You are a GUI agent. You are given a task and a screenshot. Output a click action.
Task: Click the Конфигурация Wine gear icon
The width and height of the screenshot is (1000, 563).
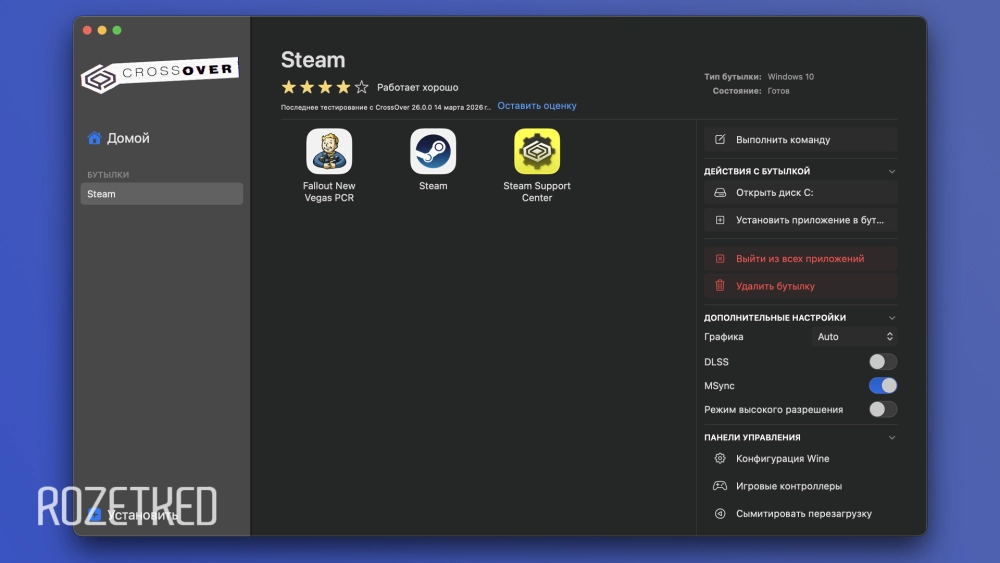720,459
